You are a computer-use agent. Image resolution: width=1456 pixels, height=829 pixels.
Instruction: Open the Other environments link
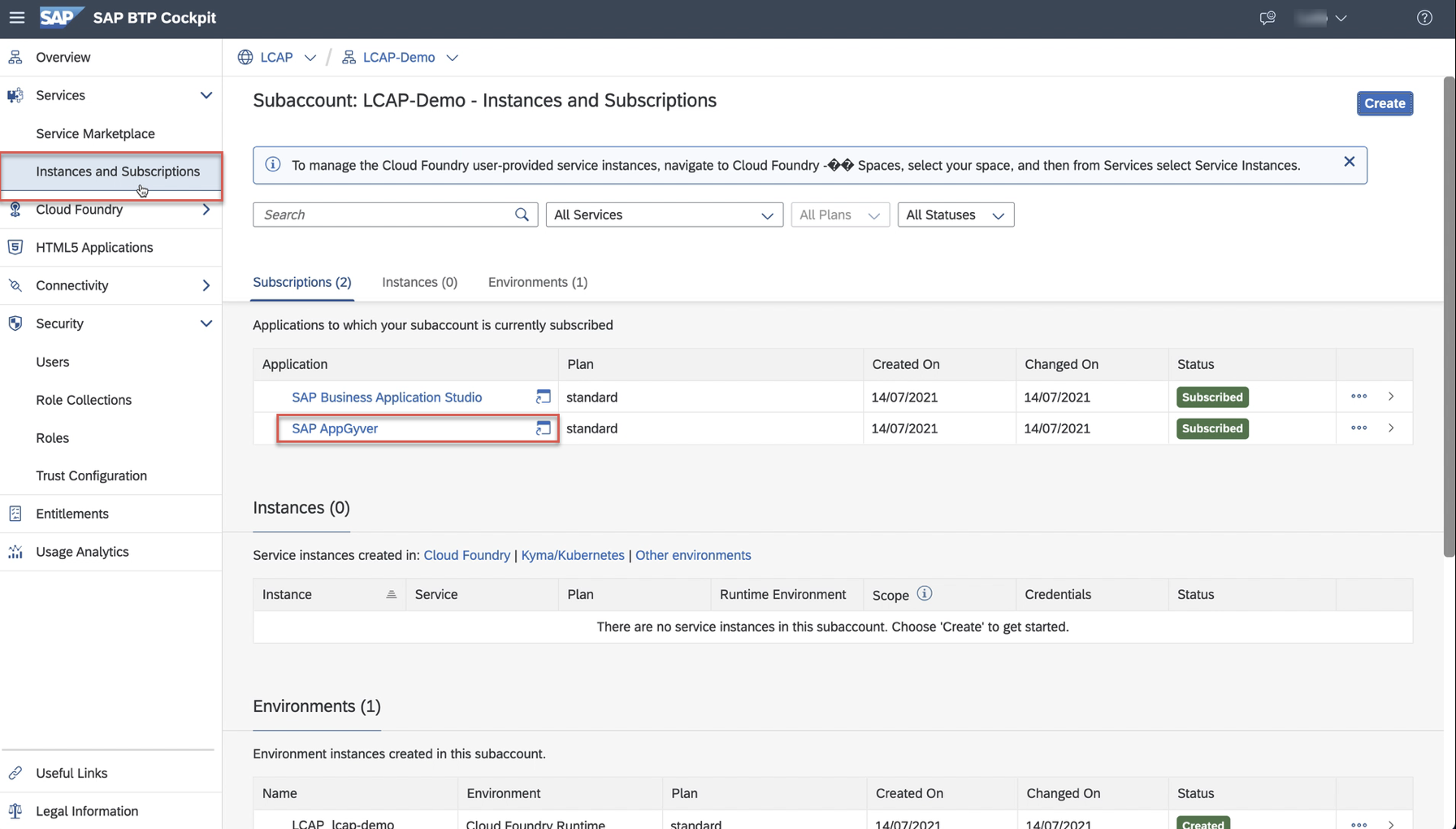[x=693, y=555]
